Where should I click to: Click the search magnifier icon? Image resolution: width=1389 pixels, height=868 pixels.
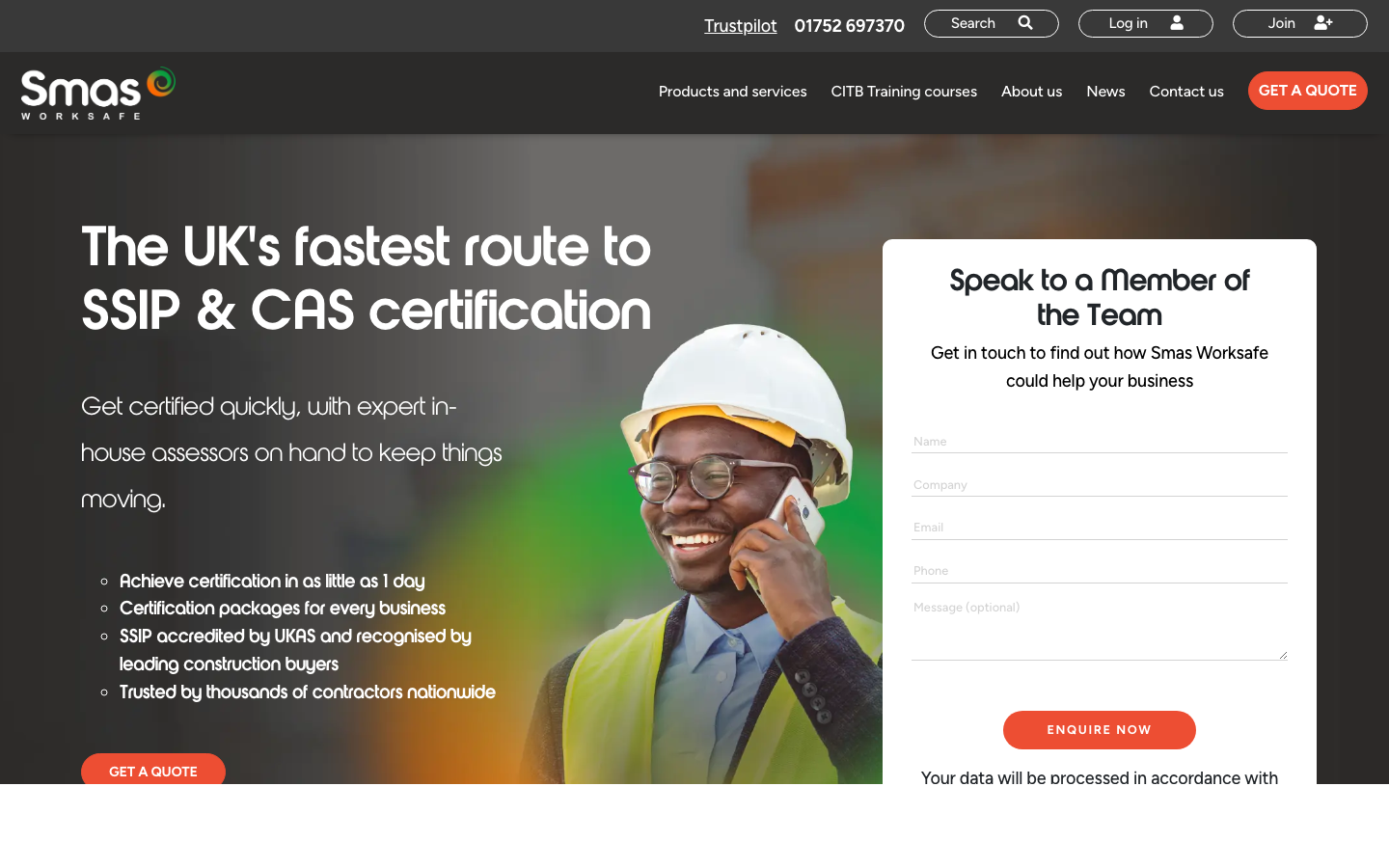[1025, 22]
